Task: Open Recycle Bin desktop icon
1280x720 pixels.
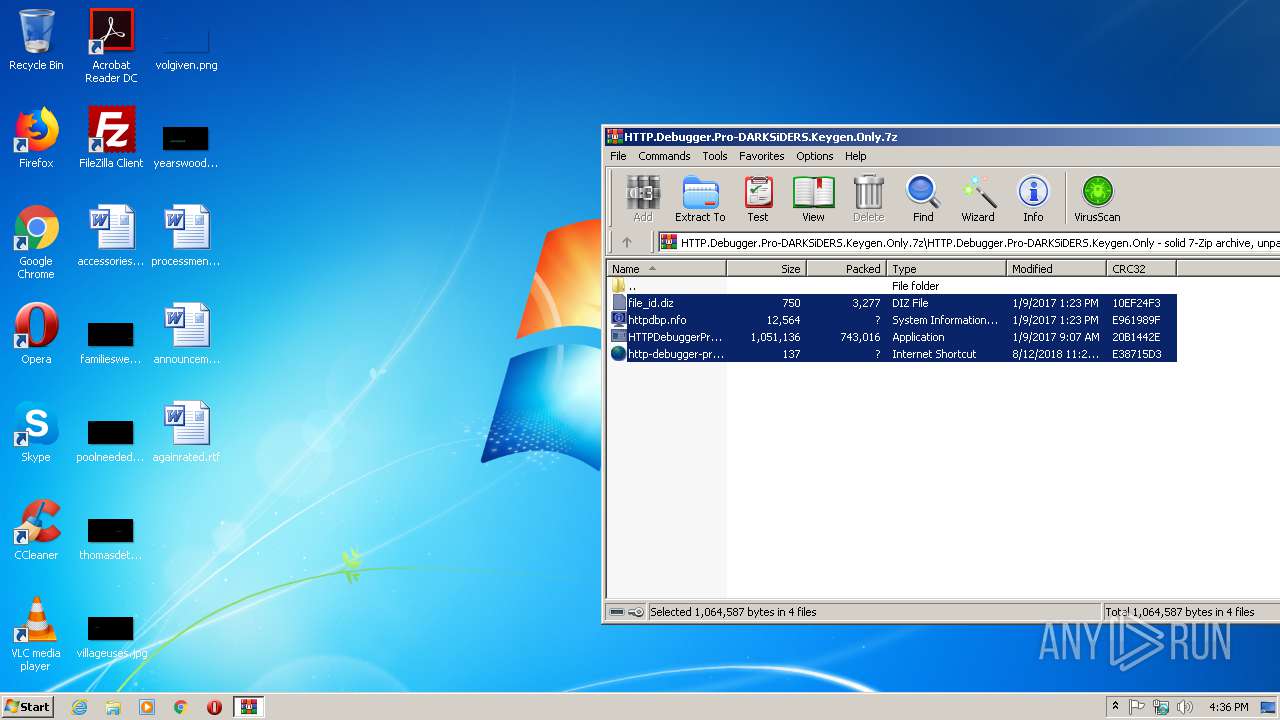Action: pyautogui.click(x=36, y=40)
